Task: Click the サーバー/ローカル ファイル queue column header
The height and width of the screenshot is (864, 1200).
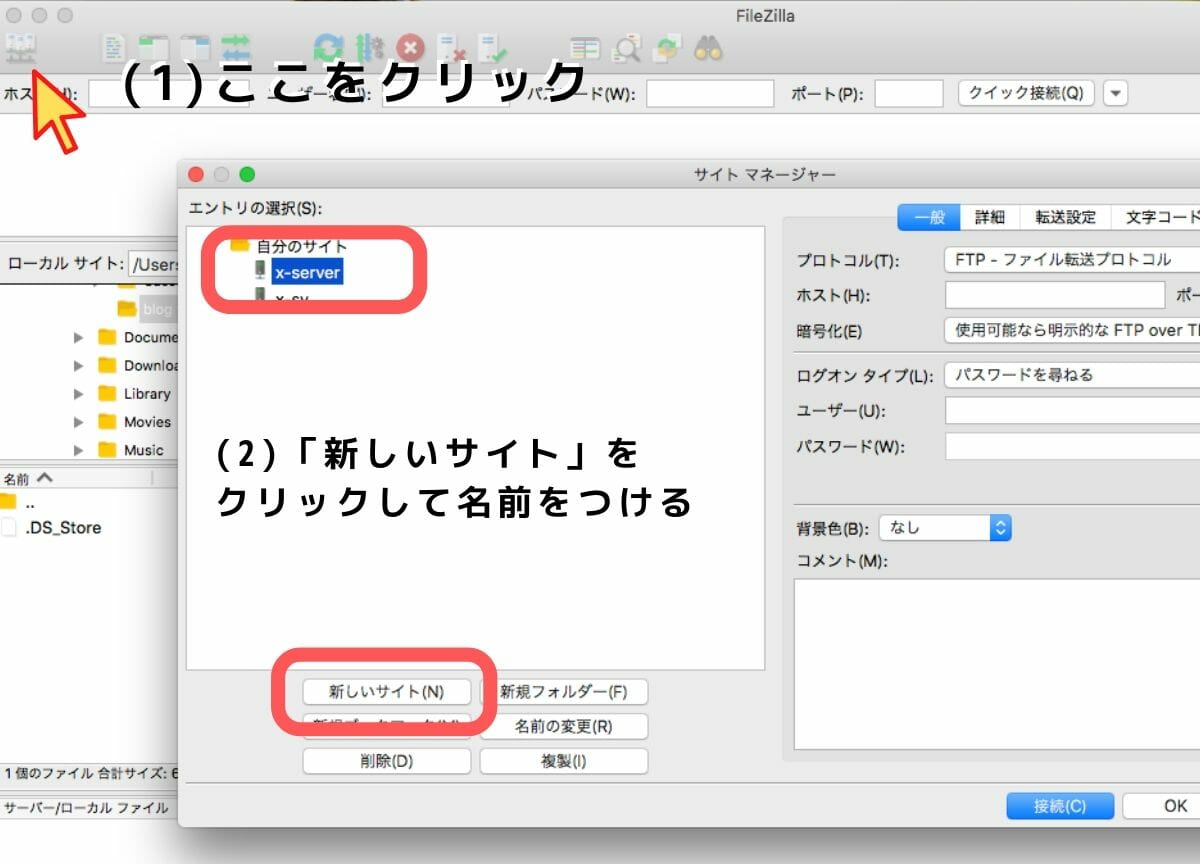Action: click(x=87, y=807)
